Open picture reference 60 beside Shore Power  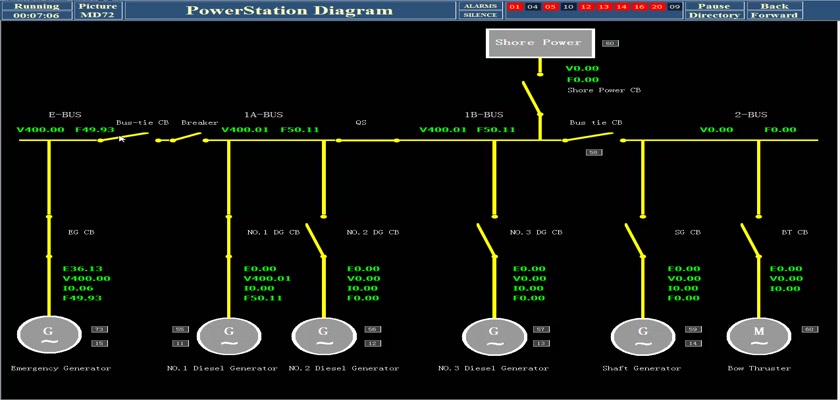click(610, 43)
